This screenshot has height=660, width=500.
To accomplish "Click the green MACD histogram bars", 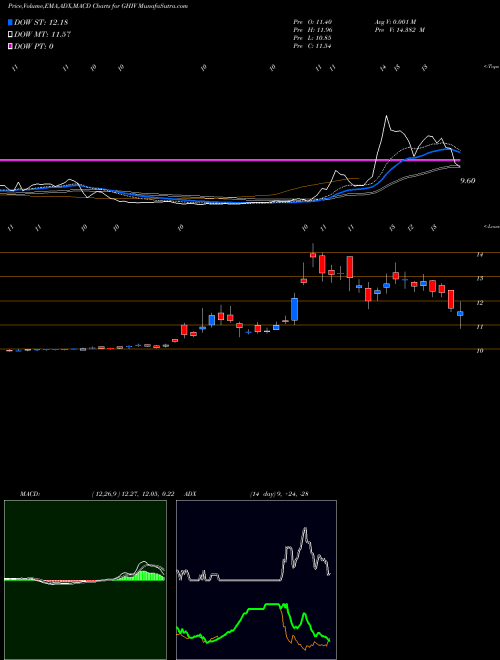I will (144, 575).
